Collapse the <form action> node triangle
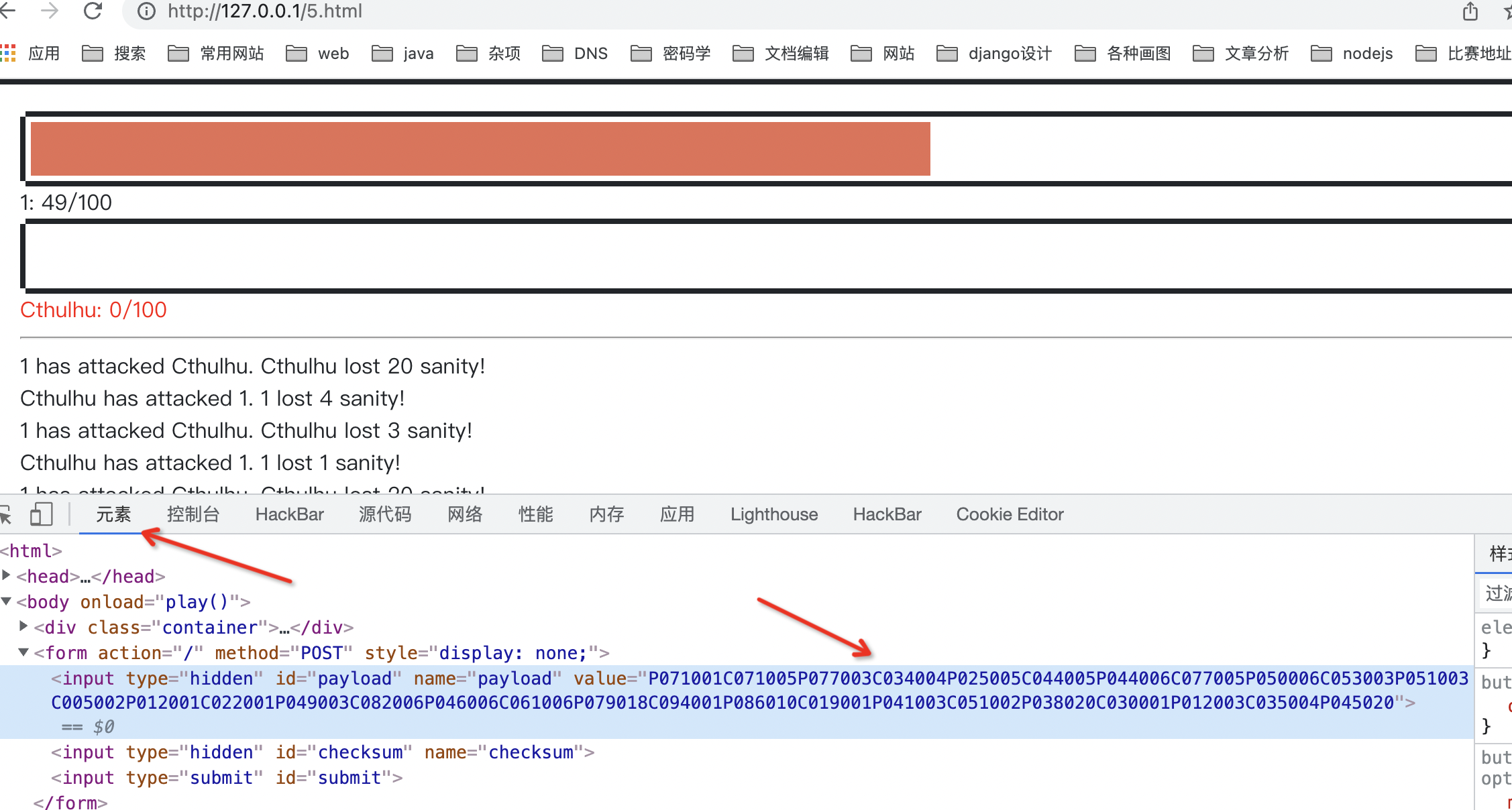The height and width of the screenshot is (810, 1512). (23, 652)
